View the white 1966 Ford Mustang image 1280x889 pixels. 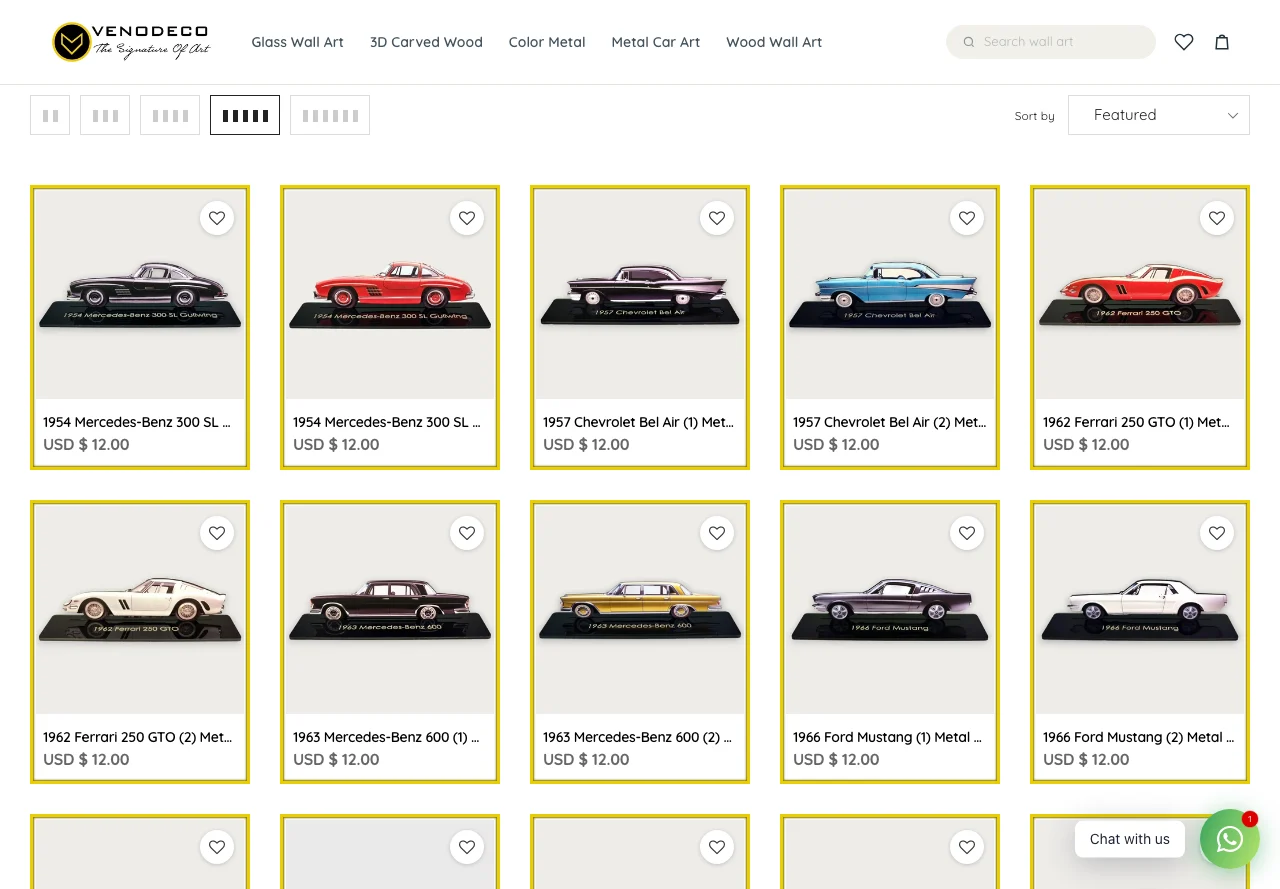click(1140, 610)
